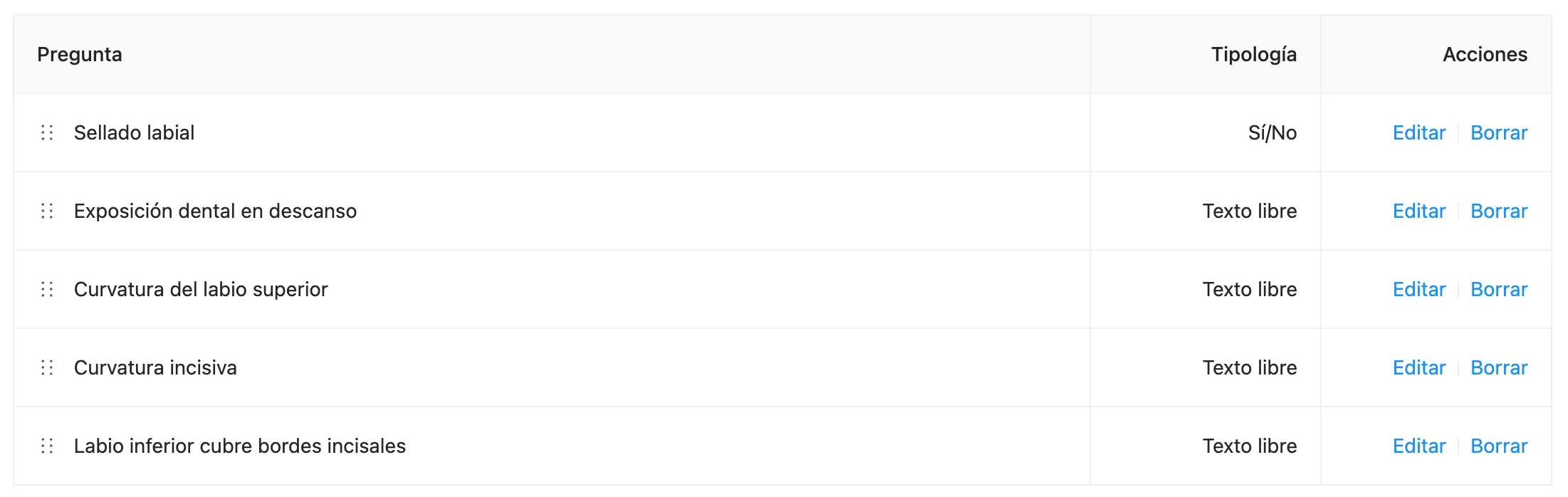Edit Curvatura del labio superior row

pyautogui.click(x=1418, y=289)
